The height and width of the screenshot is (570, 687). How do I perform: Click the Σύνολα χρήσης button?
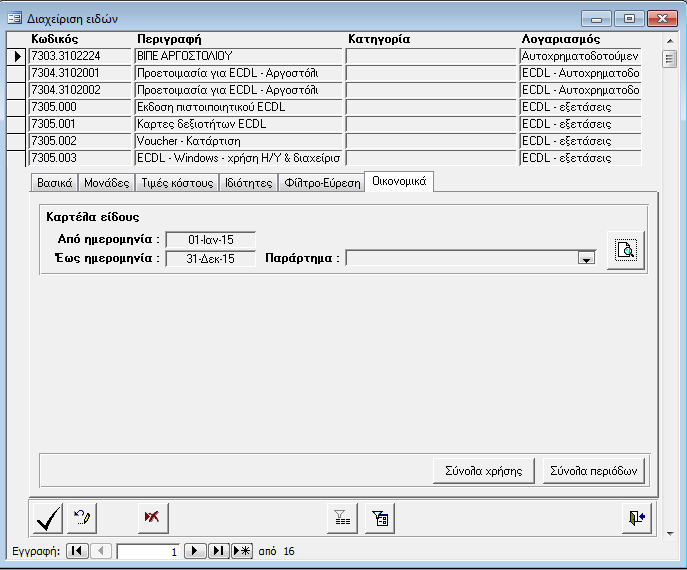[x=483, y=470]
